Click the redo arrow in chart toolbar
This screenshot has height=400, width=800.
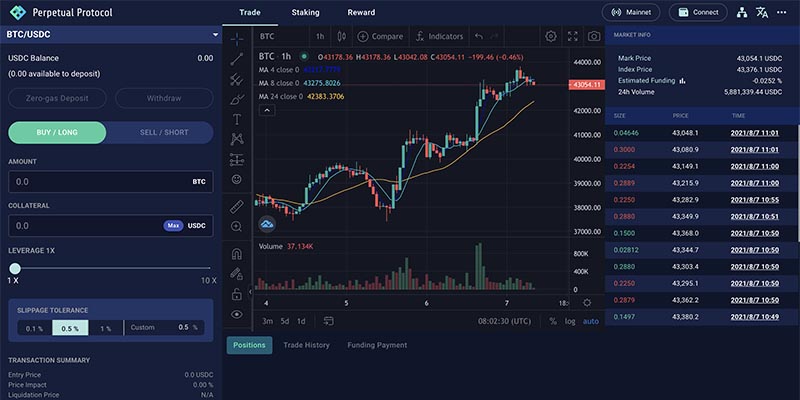point(494,36)
